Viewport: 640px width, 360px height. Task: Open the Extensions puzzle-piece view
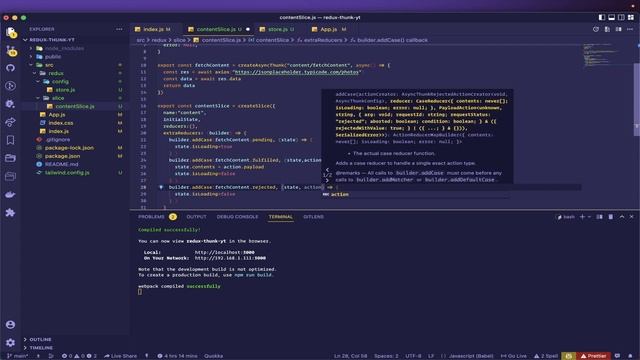pyautogui.click(x=11, y=212)
